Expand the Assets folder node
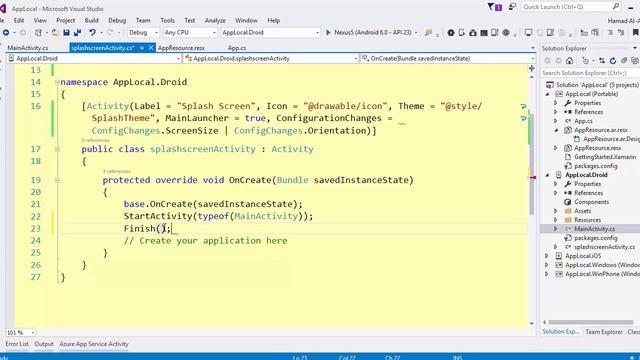This screenshot has width=640, height=360. tap(556, 211)
